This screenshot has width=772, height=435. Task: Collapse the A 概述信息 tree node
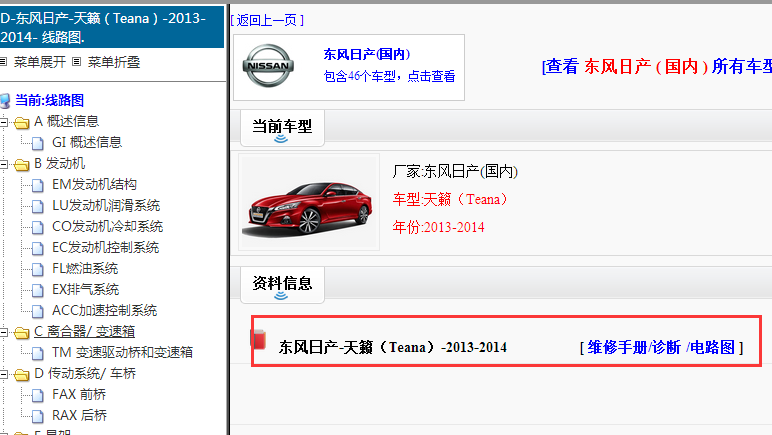[x=4, y=122]
